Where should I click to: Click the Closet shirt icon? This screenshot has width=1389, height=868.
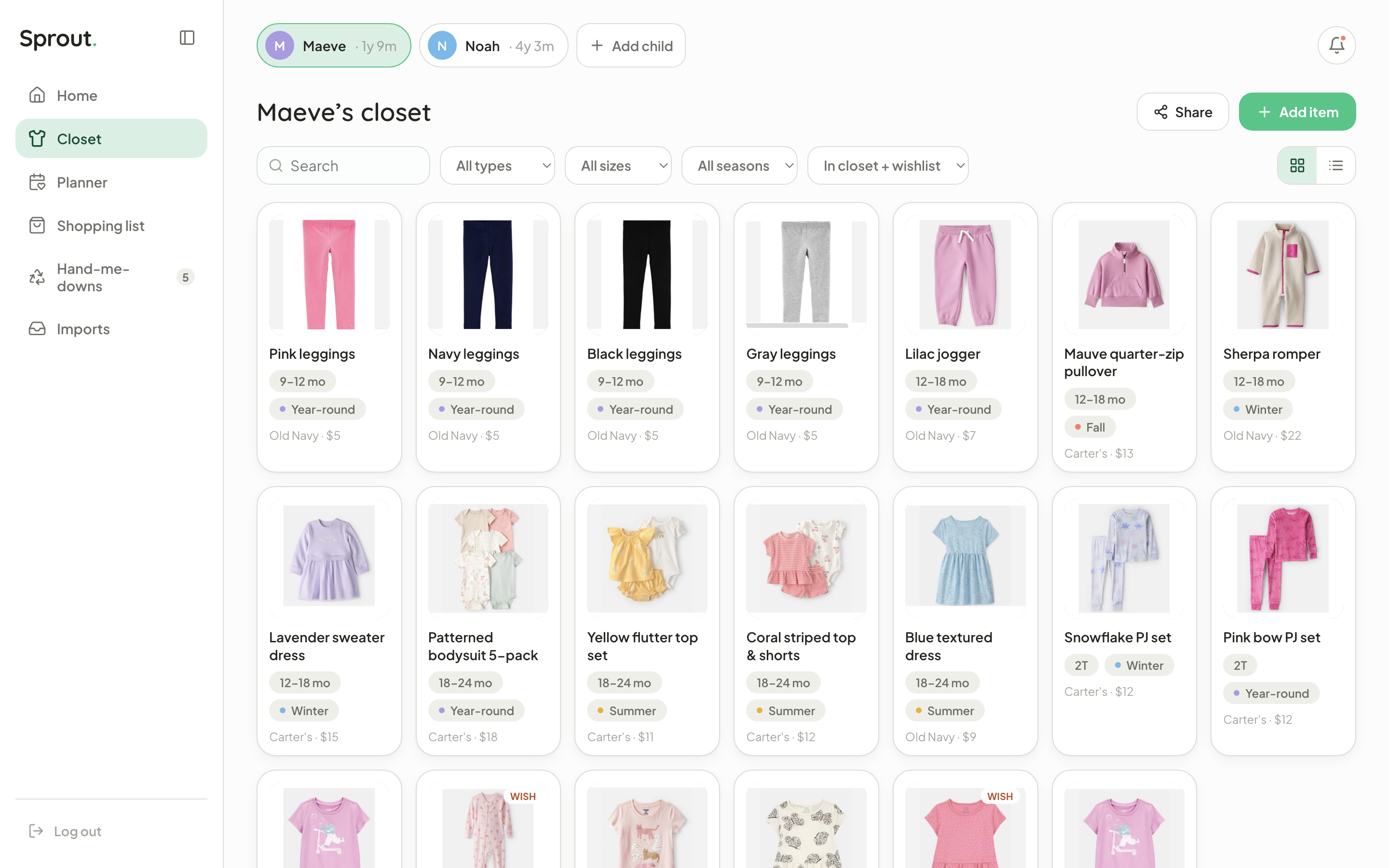(x=37, y=138)
